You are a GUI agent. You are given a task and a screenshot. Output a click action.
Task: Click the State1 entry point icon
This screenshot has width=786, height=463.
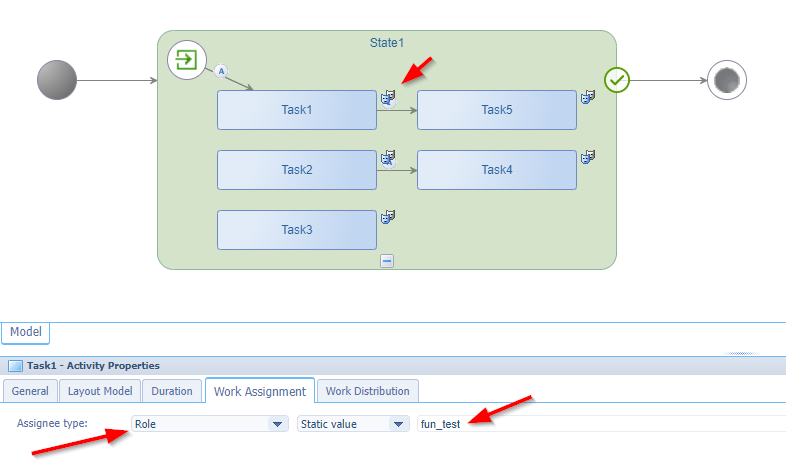click(186, 61)
